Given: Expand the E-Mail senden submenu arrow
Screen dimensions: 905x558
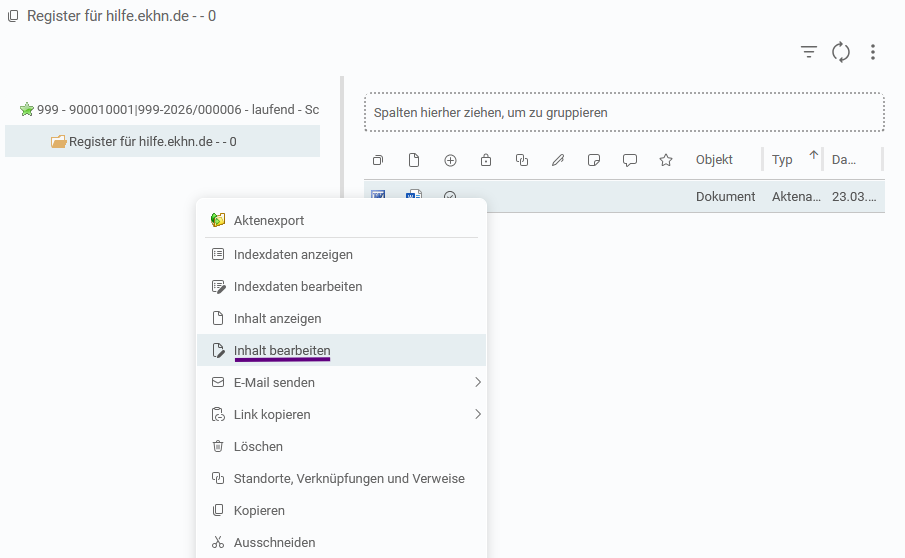Looking at the screenshot, I should point(477,382).
